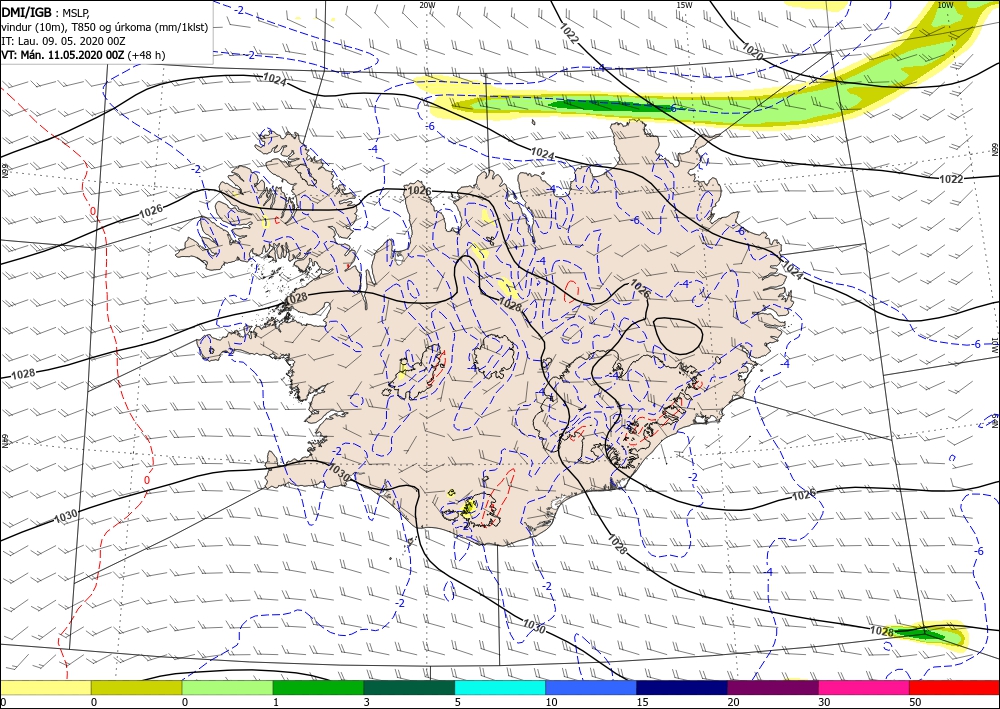
Task: Click the pale yellow legend swatch
Action: coord(45,687)
